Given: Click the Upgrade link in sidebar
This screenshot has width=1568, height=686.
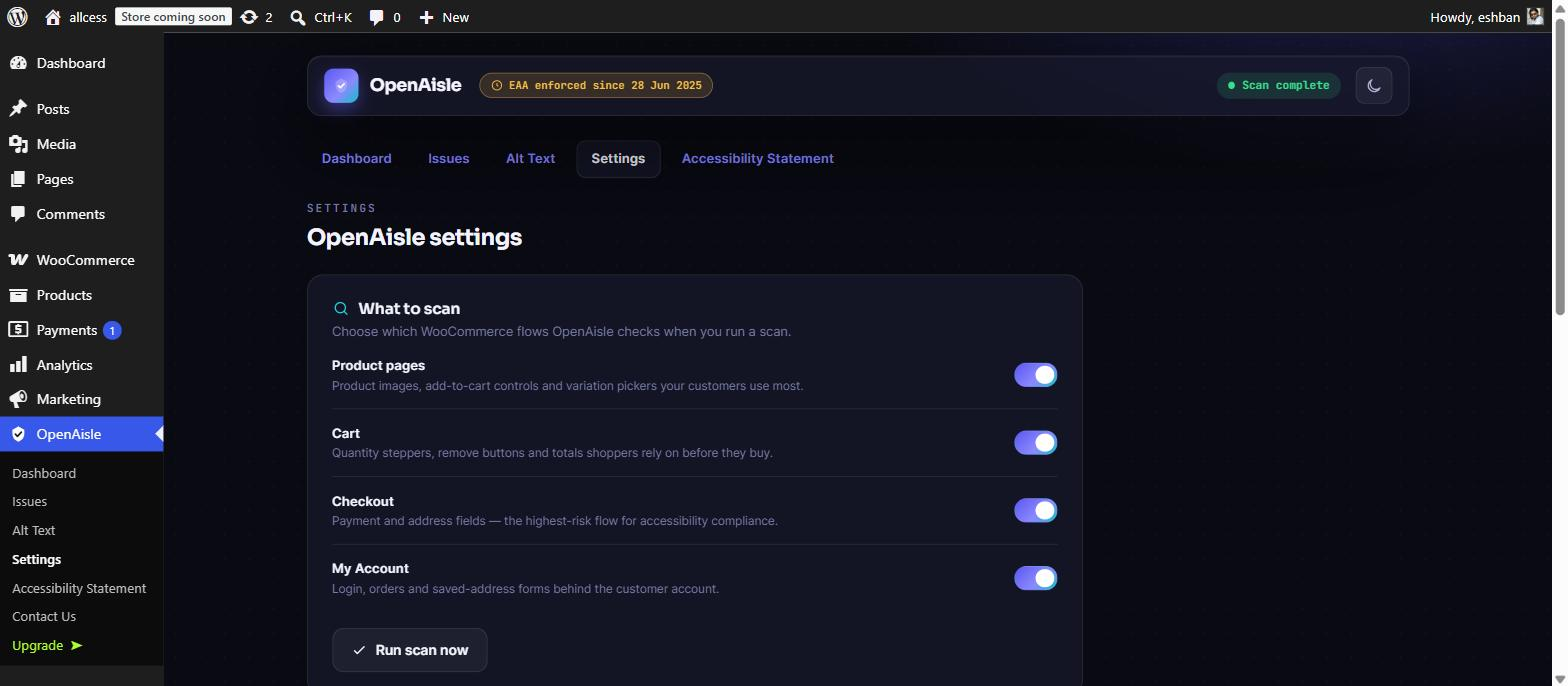Looking at the screenshot, I should 47,646.
